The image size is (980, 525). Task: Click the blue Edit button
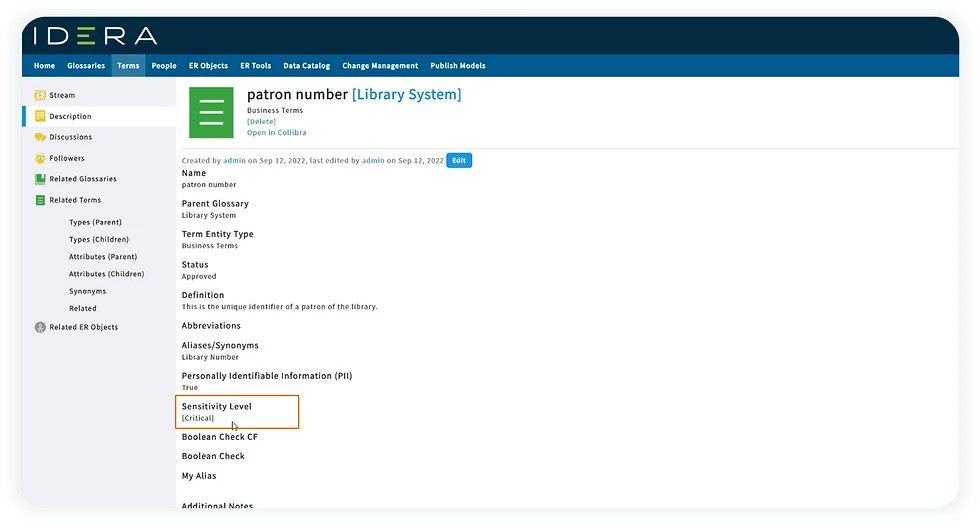(459, 161)
